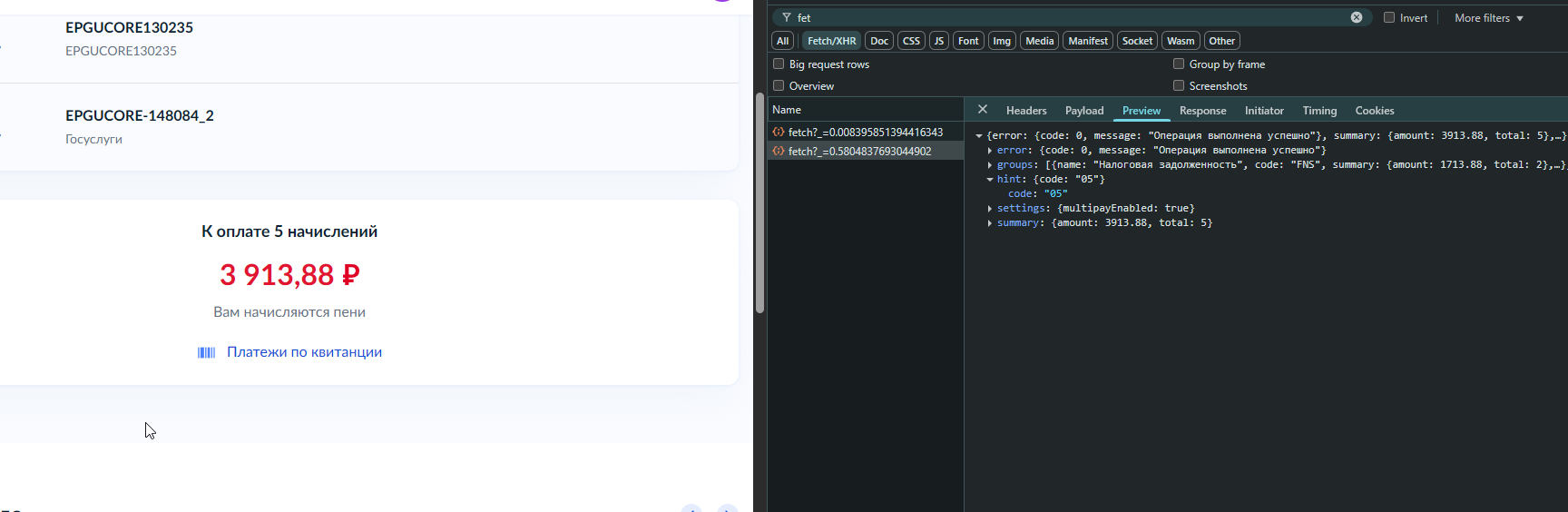The image size is (1568, 512).
Task: Filter requests by Manifest
Action: tap(1088, 41)
